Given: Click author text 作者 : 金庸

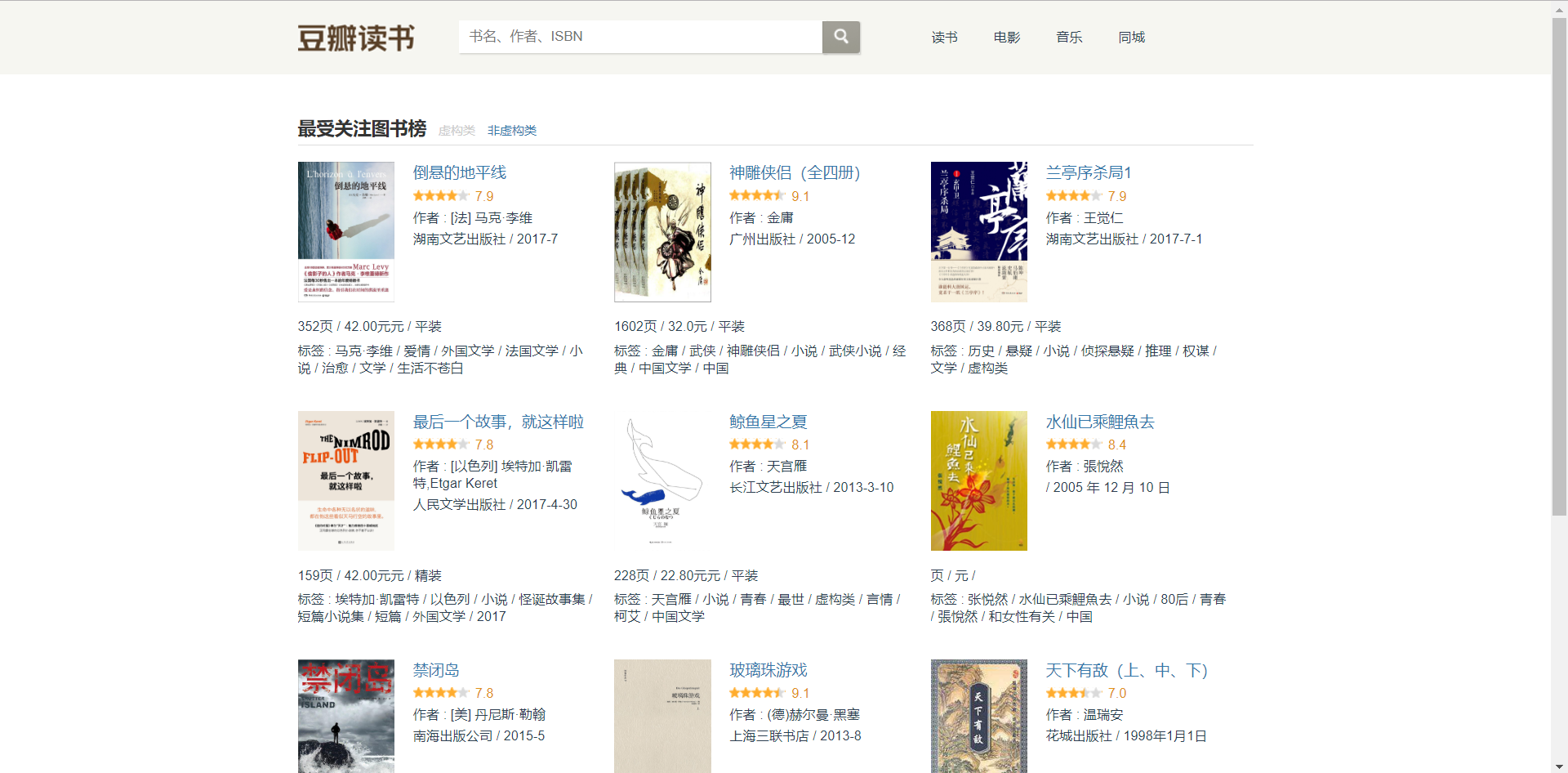Looking at the screenshot, I should pos(761,217).
